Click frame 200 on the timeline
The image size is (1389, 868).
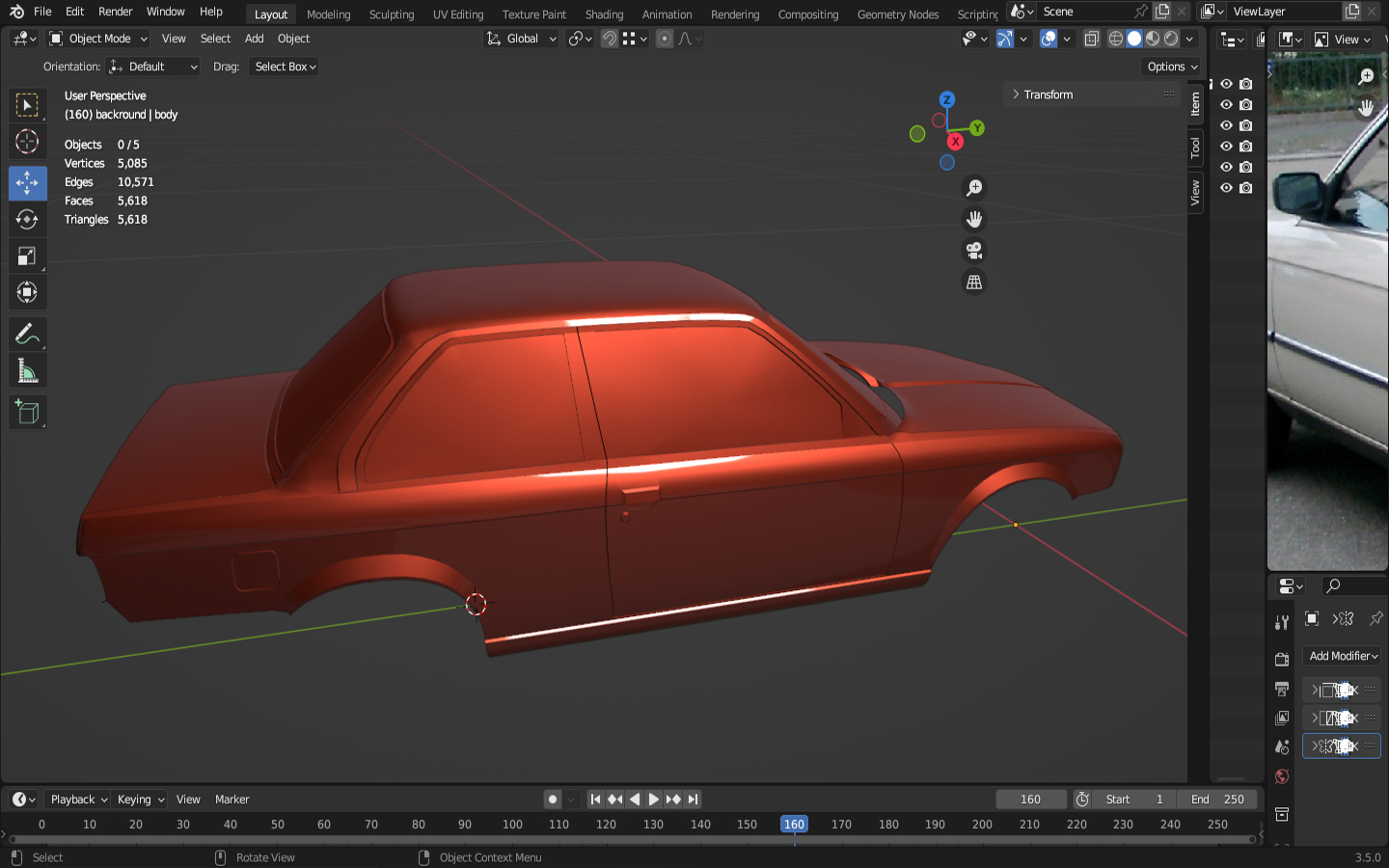click(982, 825)
